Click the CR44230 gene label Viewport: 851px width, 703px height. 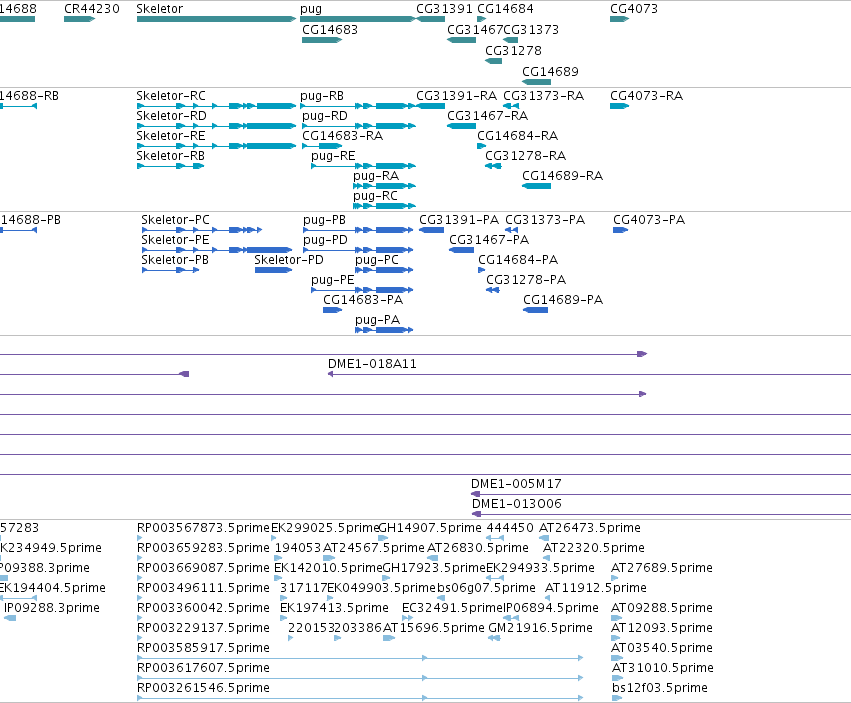click(92, 9)
